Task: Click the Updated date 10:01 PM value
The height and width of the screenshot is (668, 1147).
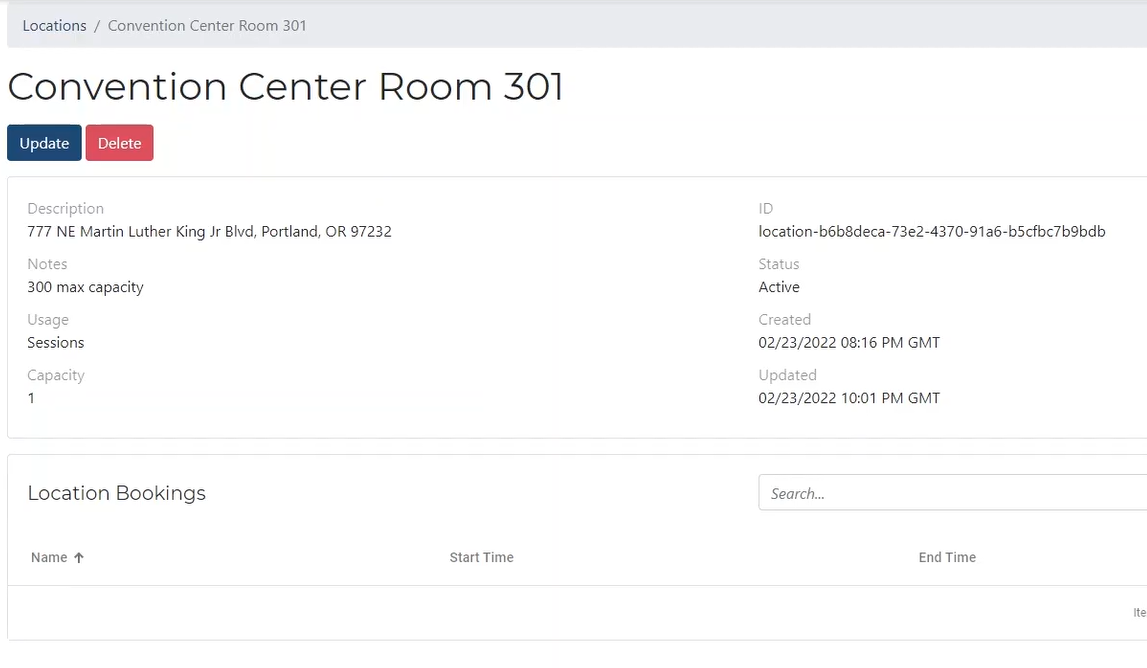Action: pos(849,398)
